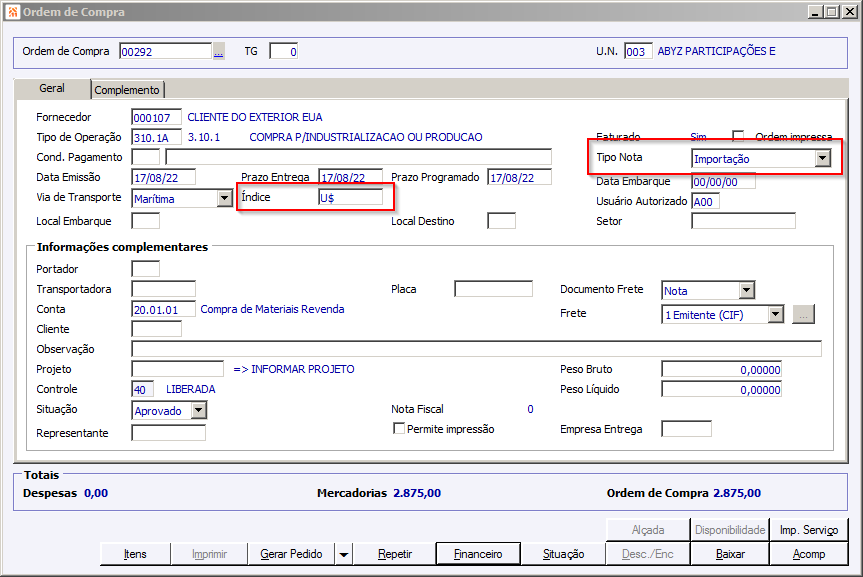
Task: Click the Despesas value 0,00
Action: 96,493
